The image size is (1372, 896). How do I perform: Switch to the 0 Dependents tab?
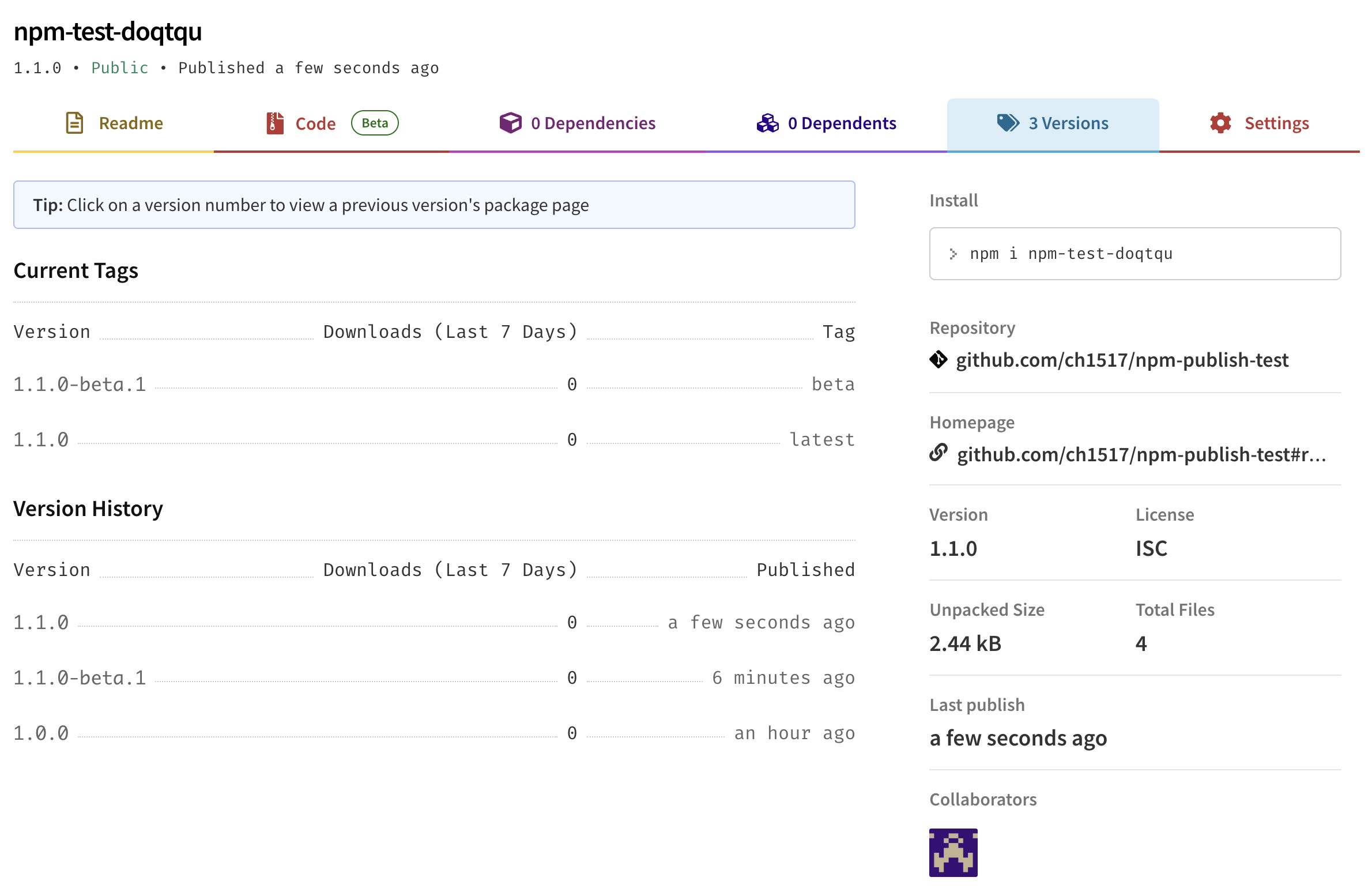tap(842, 123)
